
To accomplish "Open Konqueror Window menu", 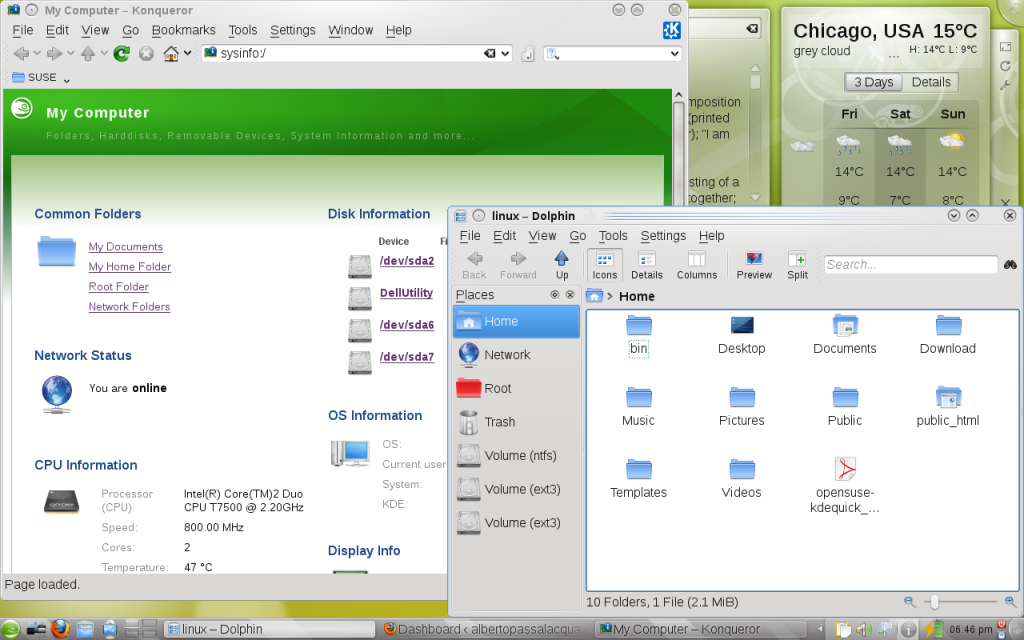I will (x=351, y=30).
